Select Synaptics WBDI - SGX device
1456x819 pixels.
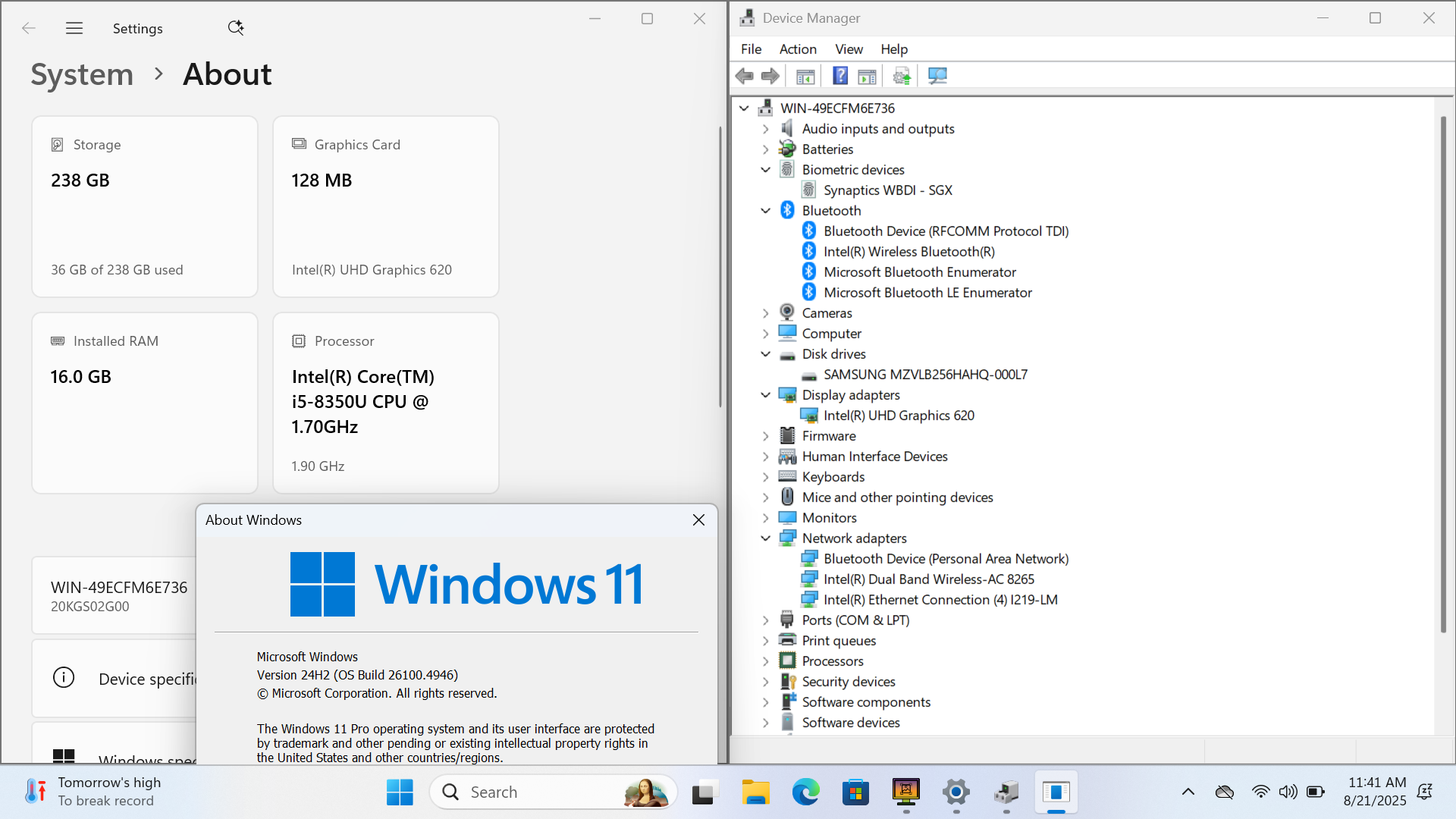click(x=888, y=190)
